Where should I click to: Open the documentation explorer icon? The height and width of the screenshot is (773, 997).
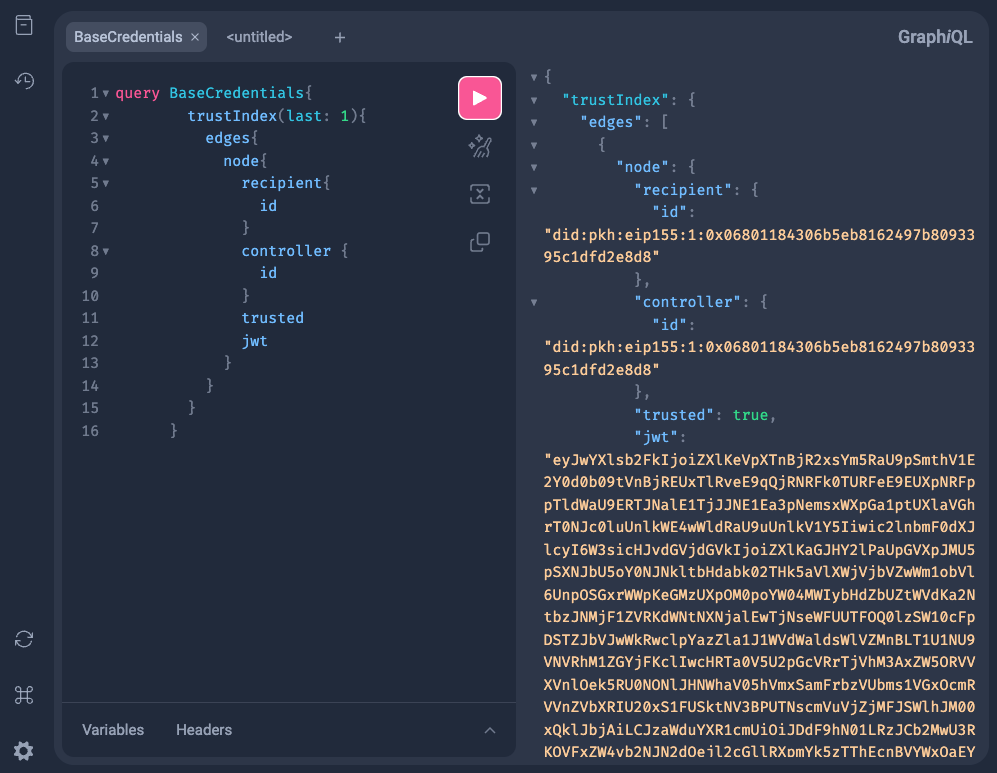tap(24, 25)
